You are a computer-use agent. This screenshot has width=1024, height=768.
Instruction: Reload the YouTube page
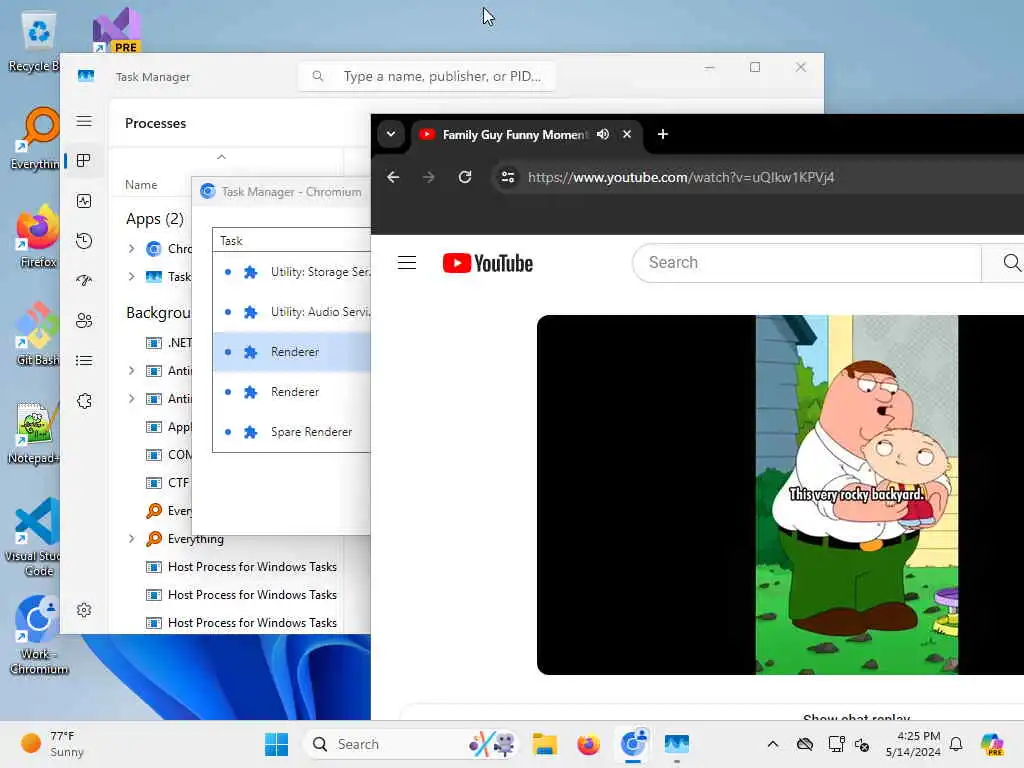(x=465, y=177)
